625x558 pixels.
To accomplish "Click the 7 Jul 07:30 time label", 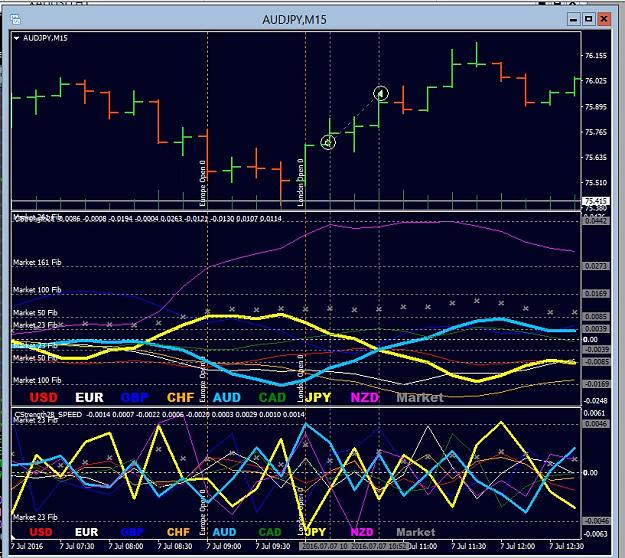I will pyautogui.click(x=77, y=546).
